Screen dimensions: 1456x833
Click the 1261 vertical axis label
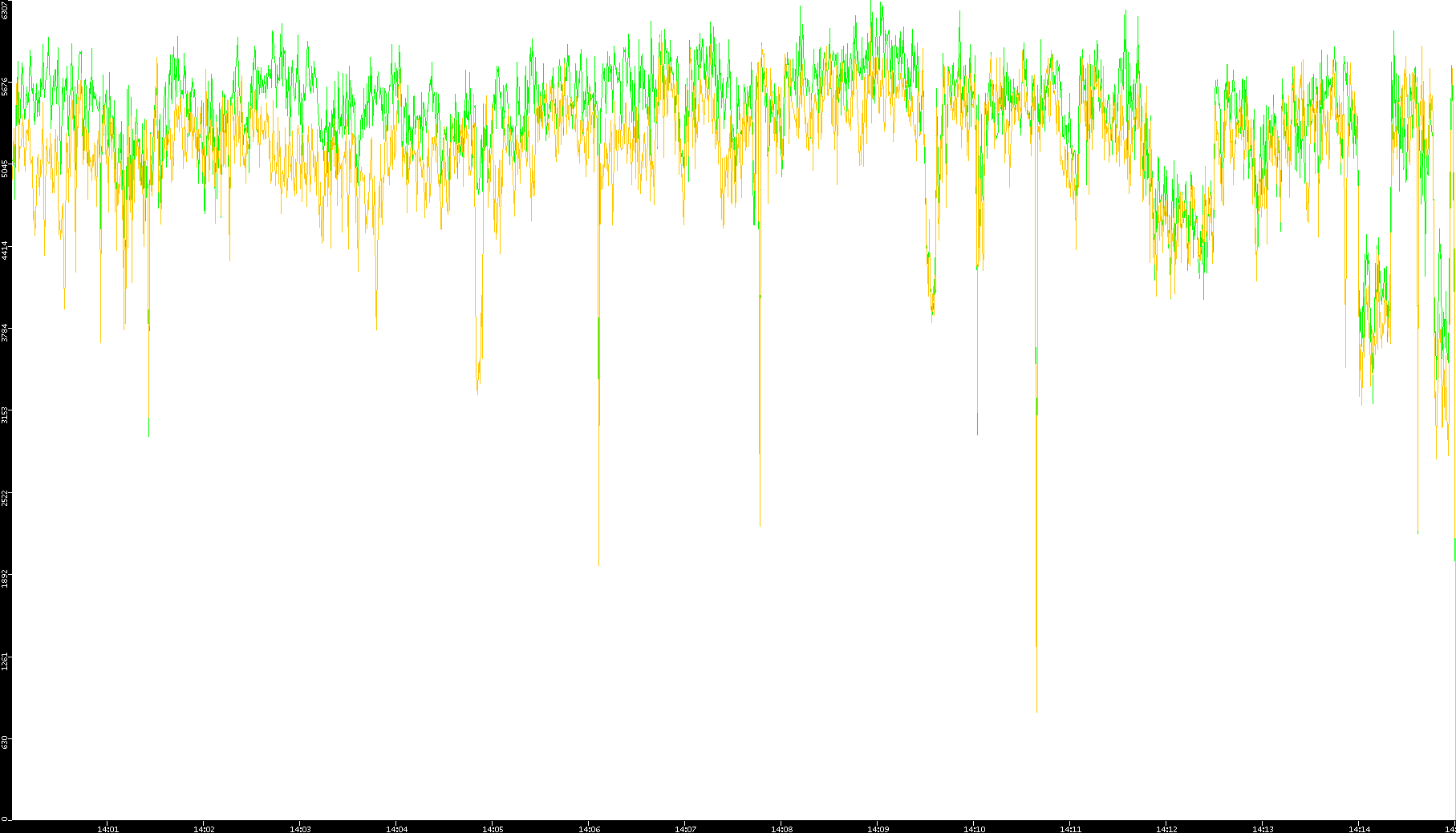pyautogui.click(x=6, y=661)
